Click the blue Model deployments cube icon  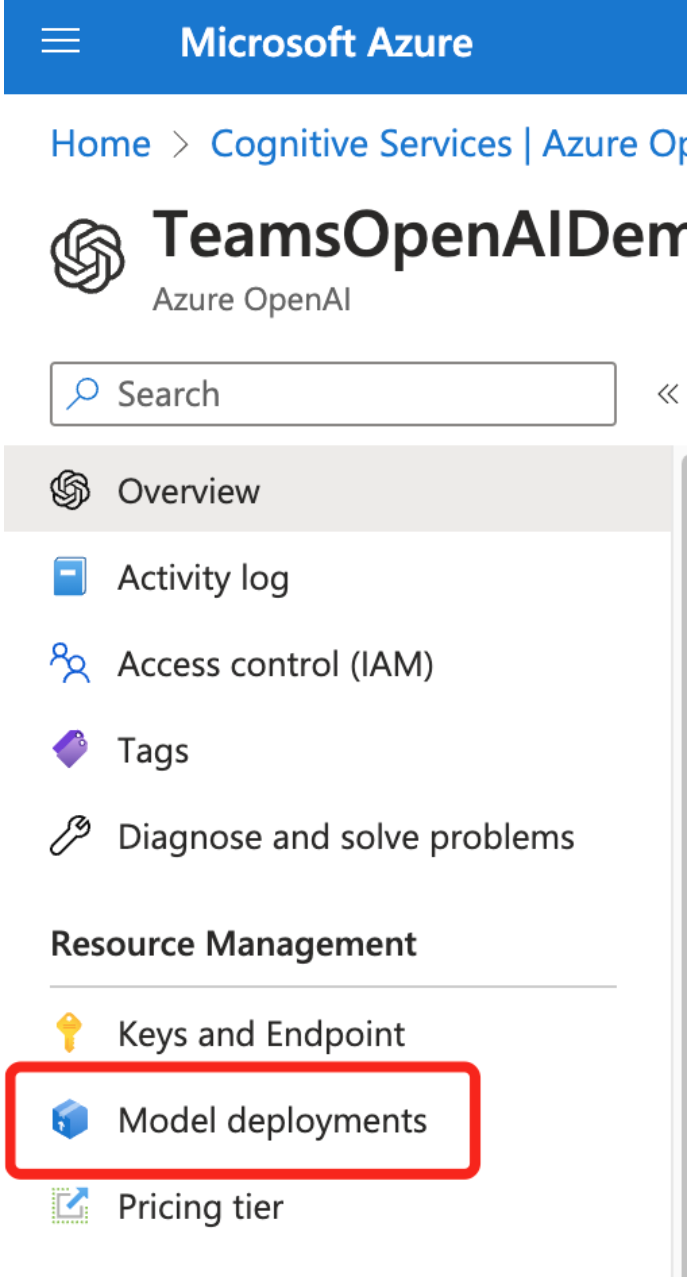click(x=70, y=1121)
